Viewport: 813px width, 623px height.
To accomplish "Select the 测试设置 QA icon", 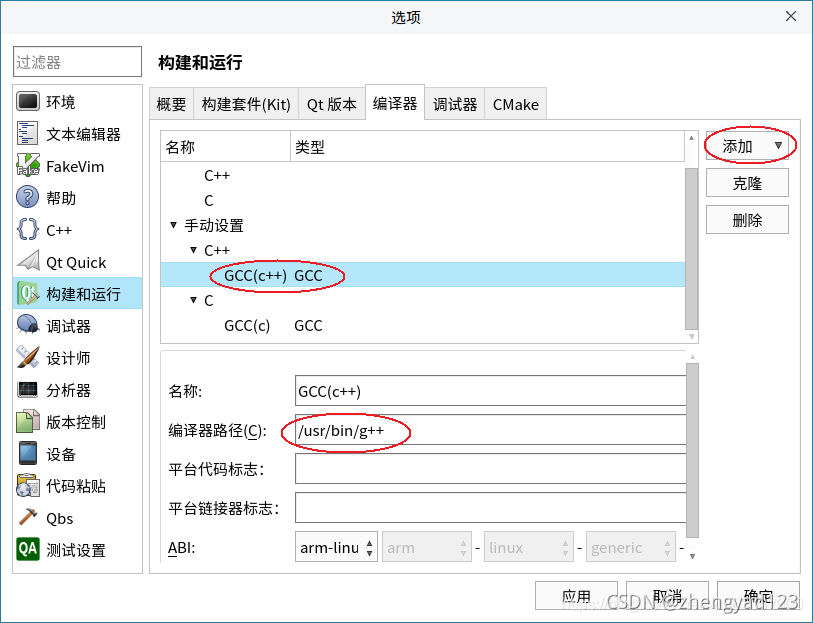I will pos(27,549).
